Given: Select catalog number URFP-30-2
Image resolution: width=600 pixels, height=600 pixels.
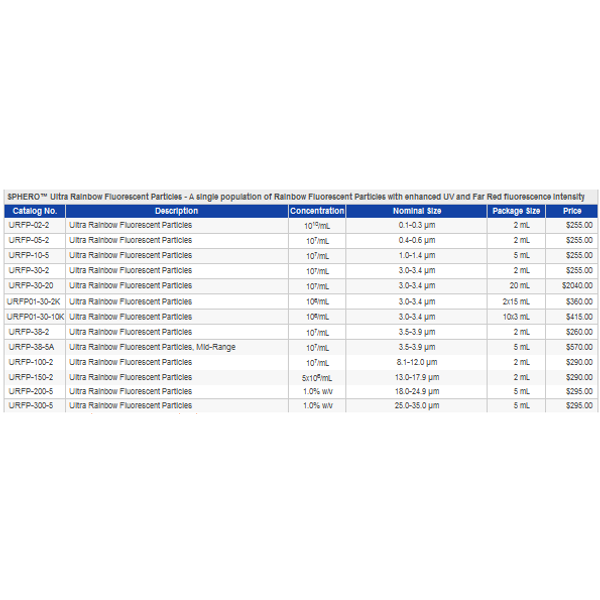Looking at the screenshot, I should point(29,271).
